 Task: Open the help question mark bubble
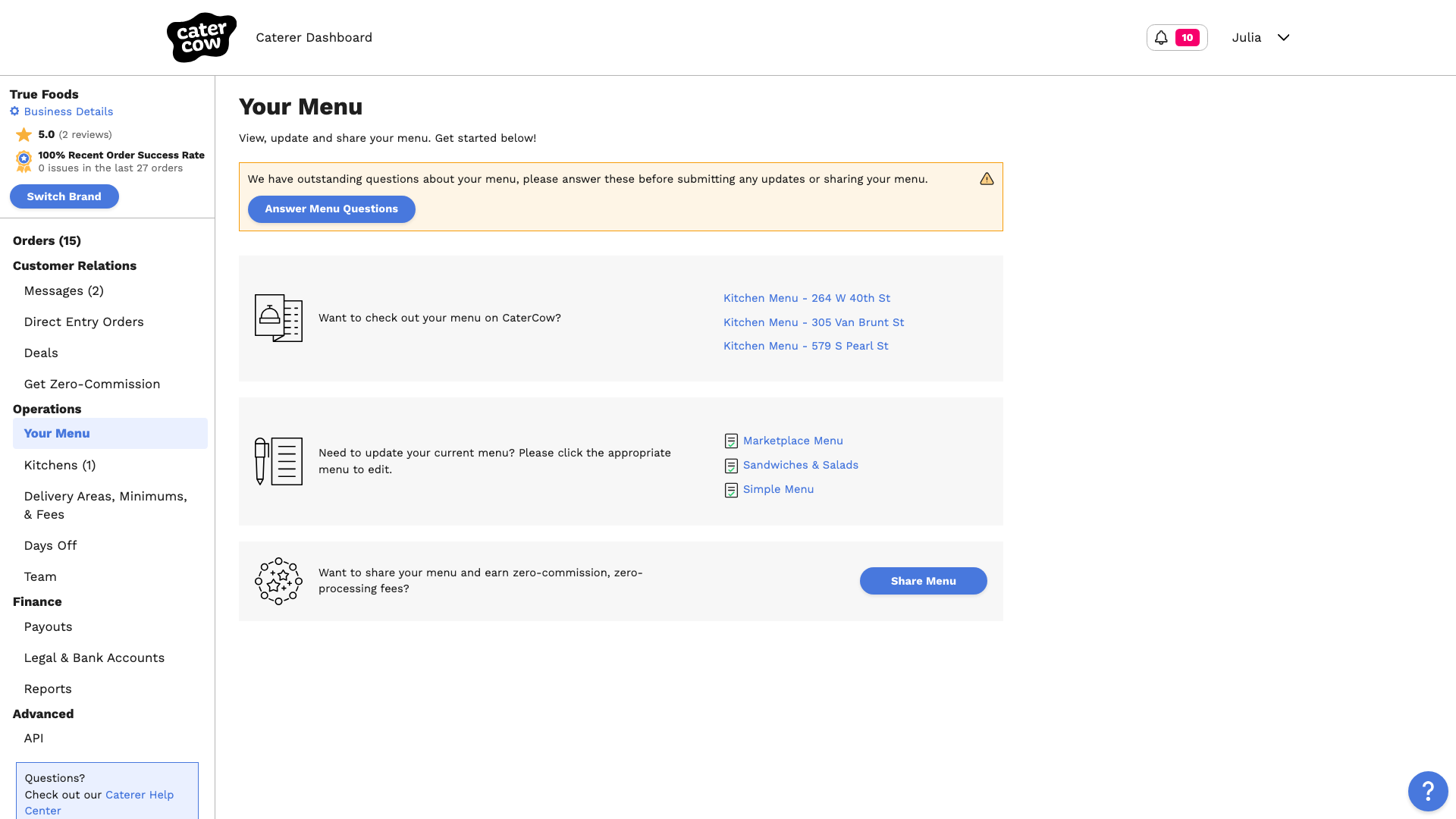[1428, 791]
